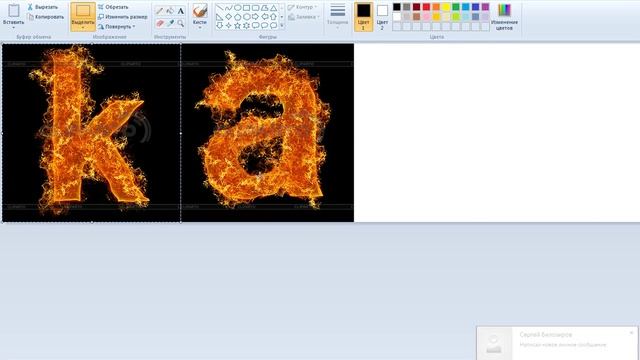The height and width of the screenshot is (360, 640).
Task: Select the Eraser tool
Action: pyautogui.click(x=160, y=23)
